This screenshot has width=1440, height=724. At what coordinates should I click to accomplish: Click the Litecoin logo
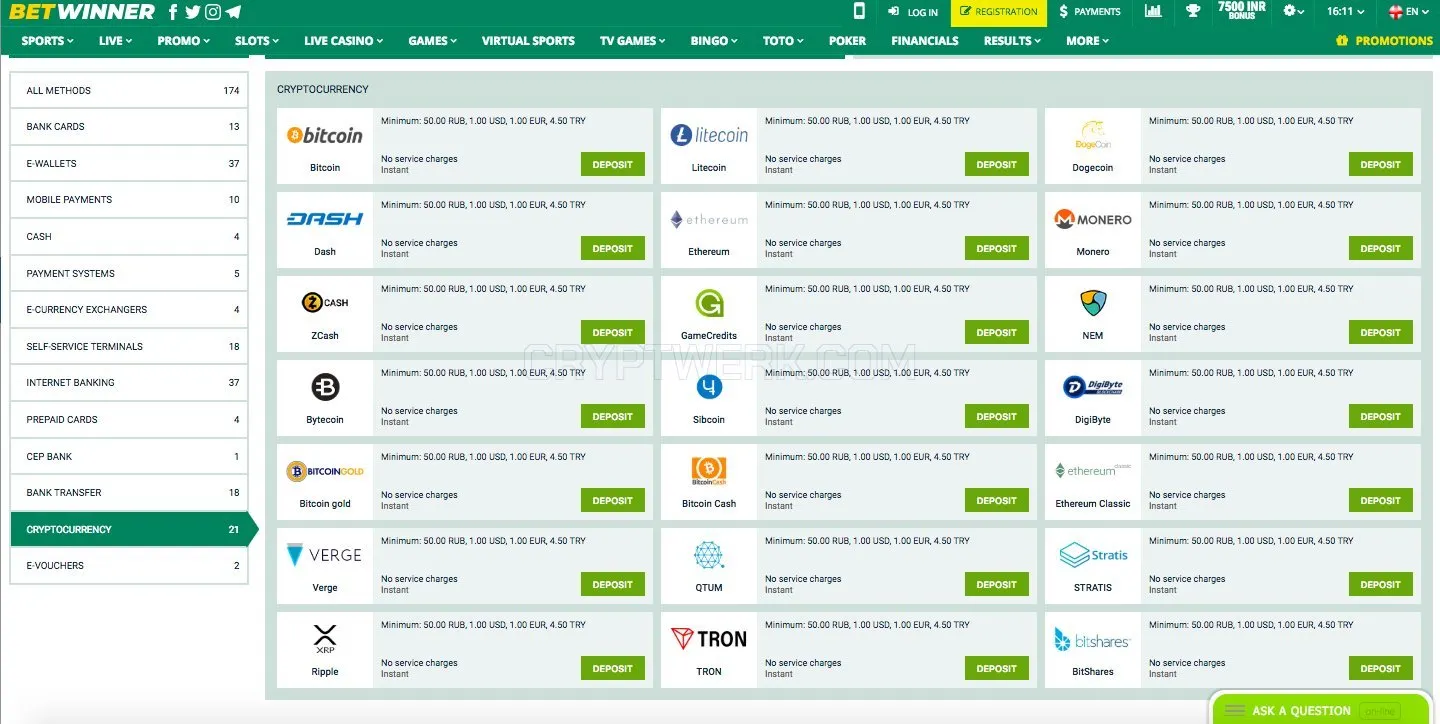(709, 135)
